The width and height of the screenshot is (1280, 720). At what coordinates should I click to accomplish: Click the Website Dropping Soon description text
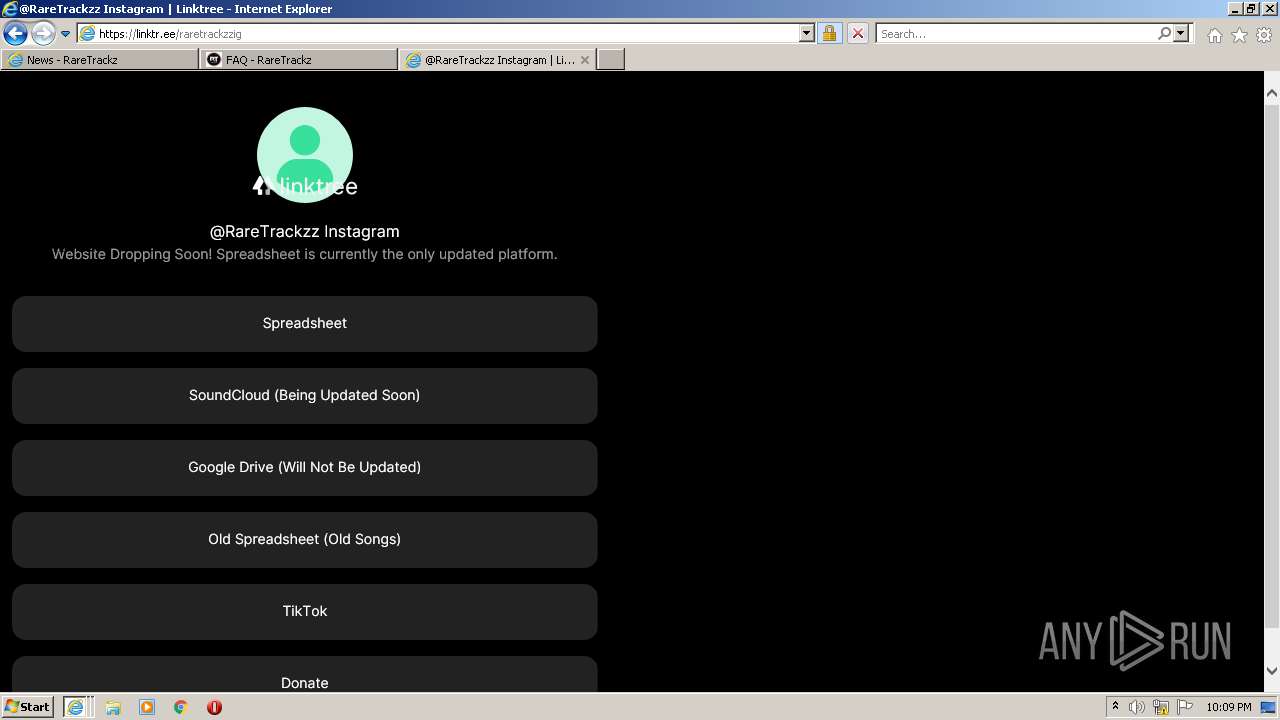[x=305, y=254]
